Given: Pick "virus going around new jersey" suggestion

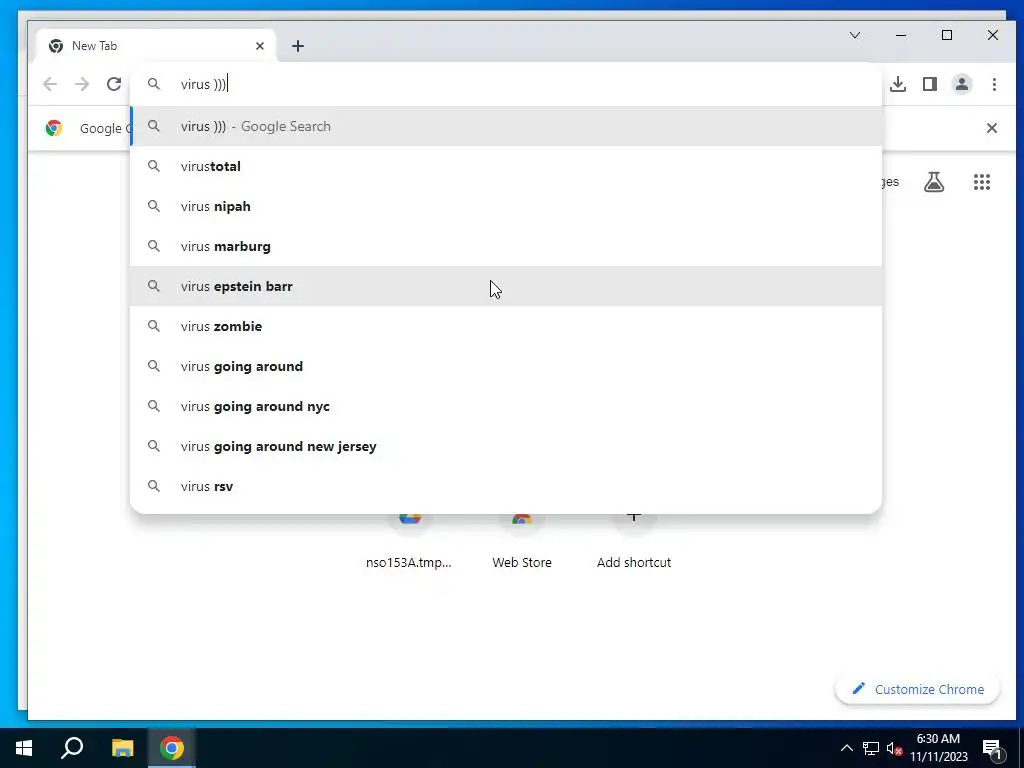Looking at the screenshot, I should (x=505, y=446).
